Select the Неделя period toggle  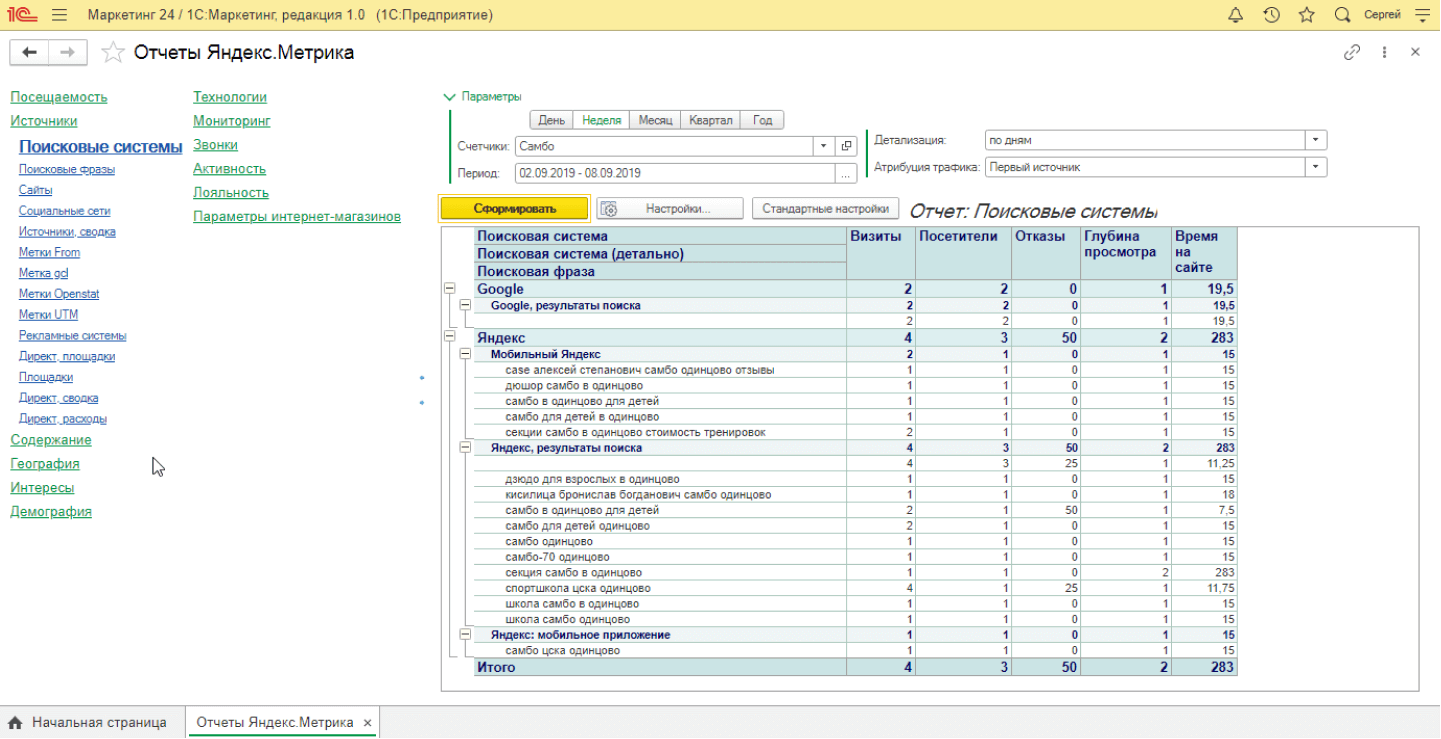coord(601,120)
